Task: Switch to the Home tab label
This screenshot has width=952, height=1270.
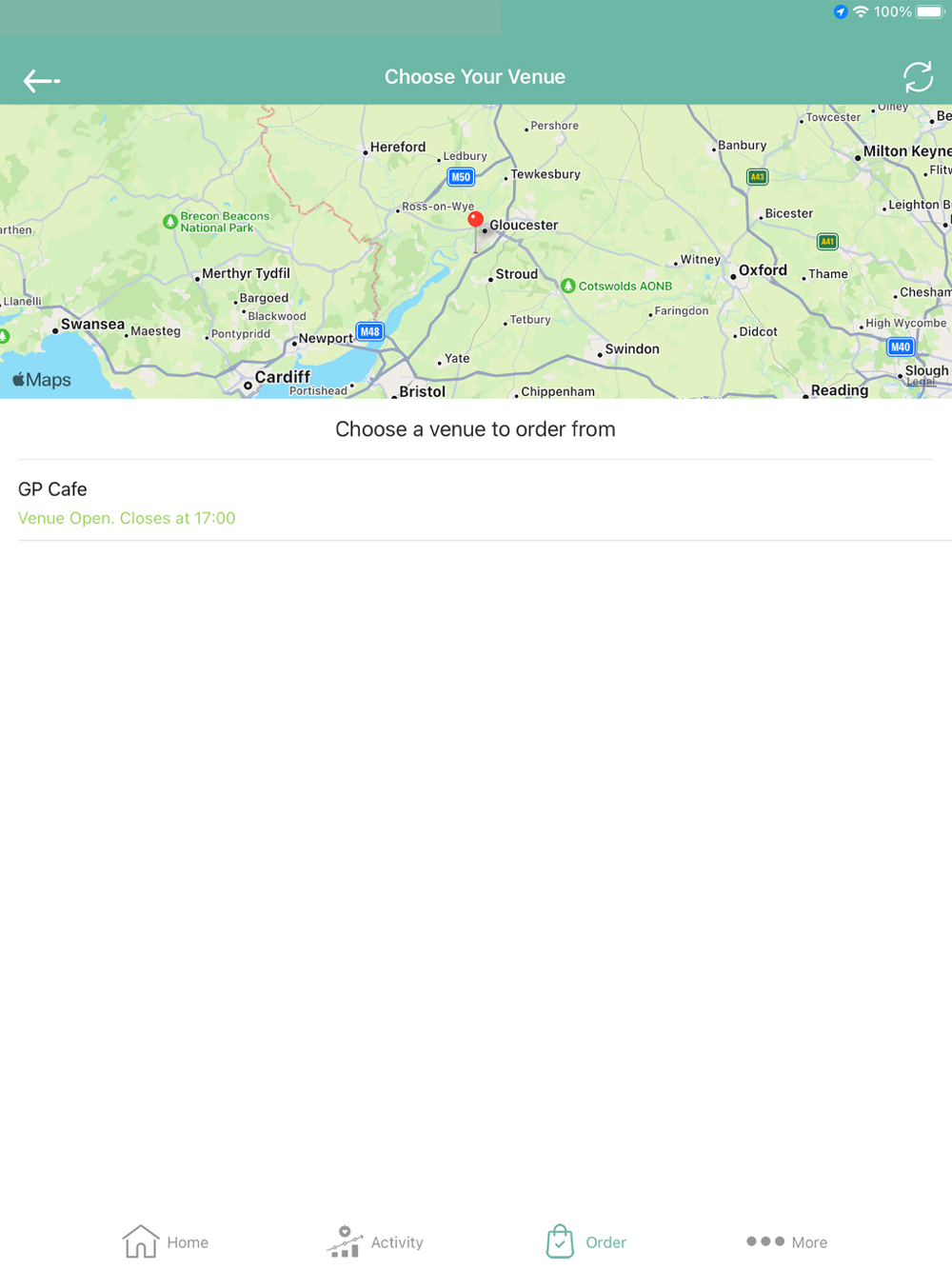Action: tap(188, 1242)
